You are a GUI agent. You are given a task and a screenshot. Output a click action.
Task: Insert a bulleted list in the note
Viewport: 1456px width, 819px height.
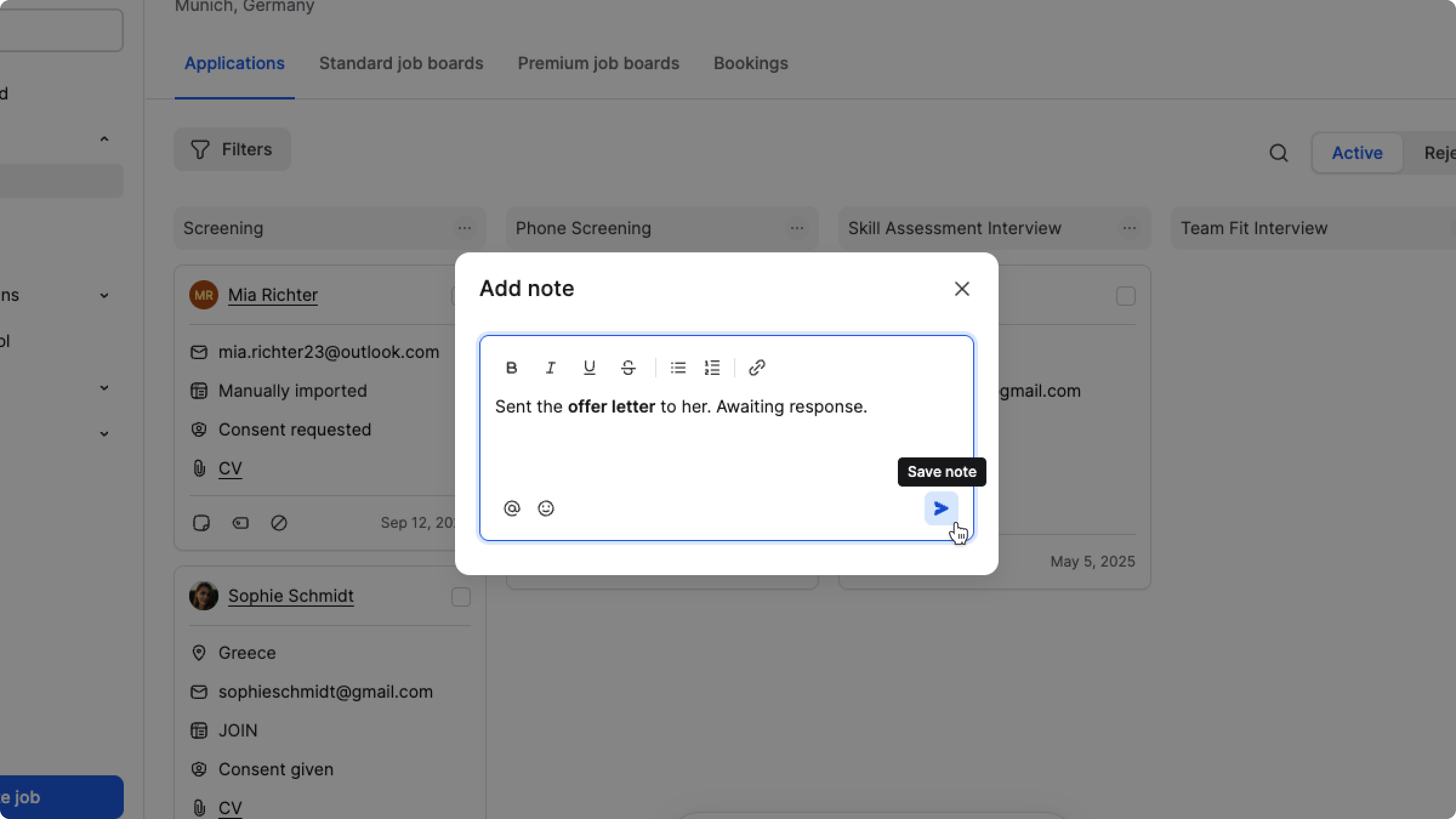[678, 368]
